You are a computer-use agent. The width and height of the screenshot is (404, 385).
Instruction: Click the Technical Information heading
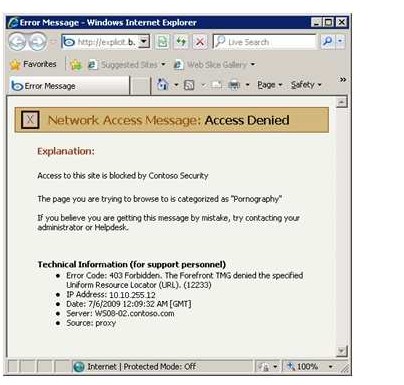point(132,264)
